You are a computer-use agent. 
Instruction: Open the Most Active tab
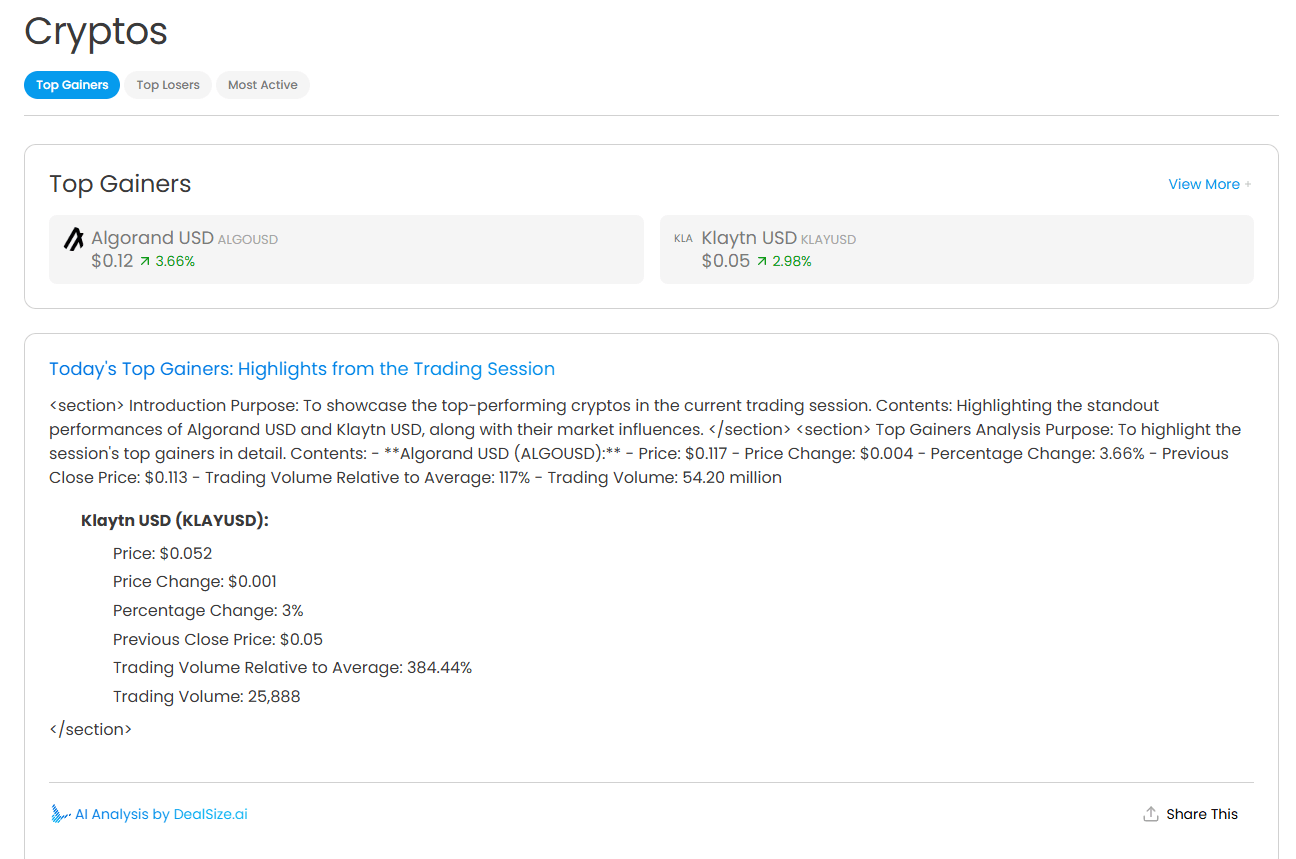coord(263,85)
